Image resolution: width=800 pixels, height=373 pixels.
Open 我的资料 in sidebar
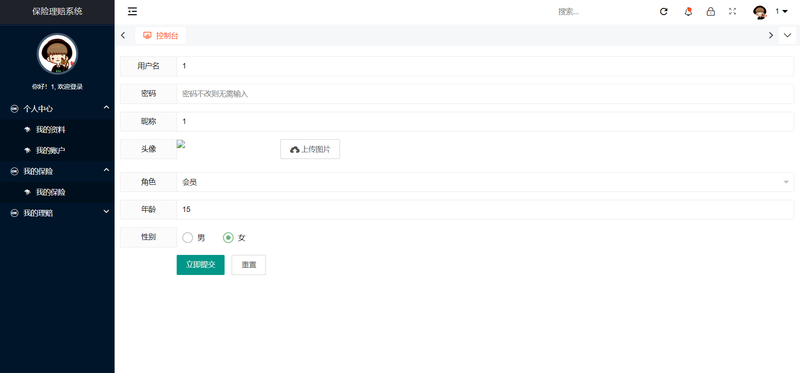pos(57,130)
